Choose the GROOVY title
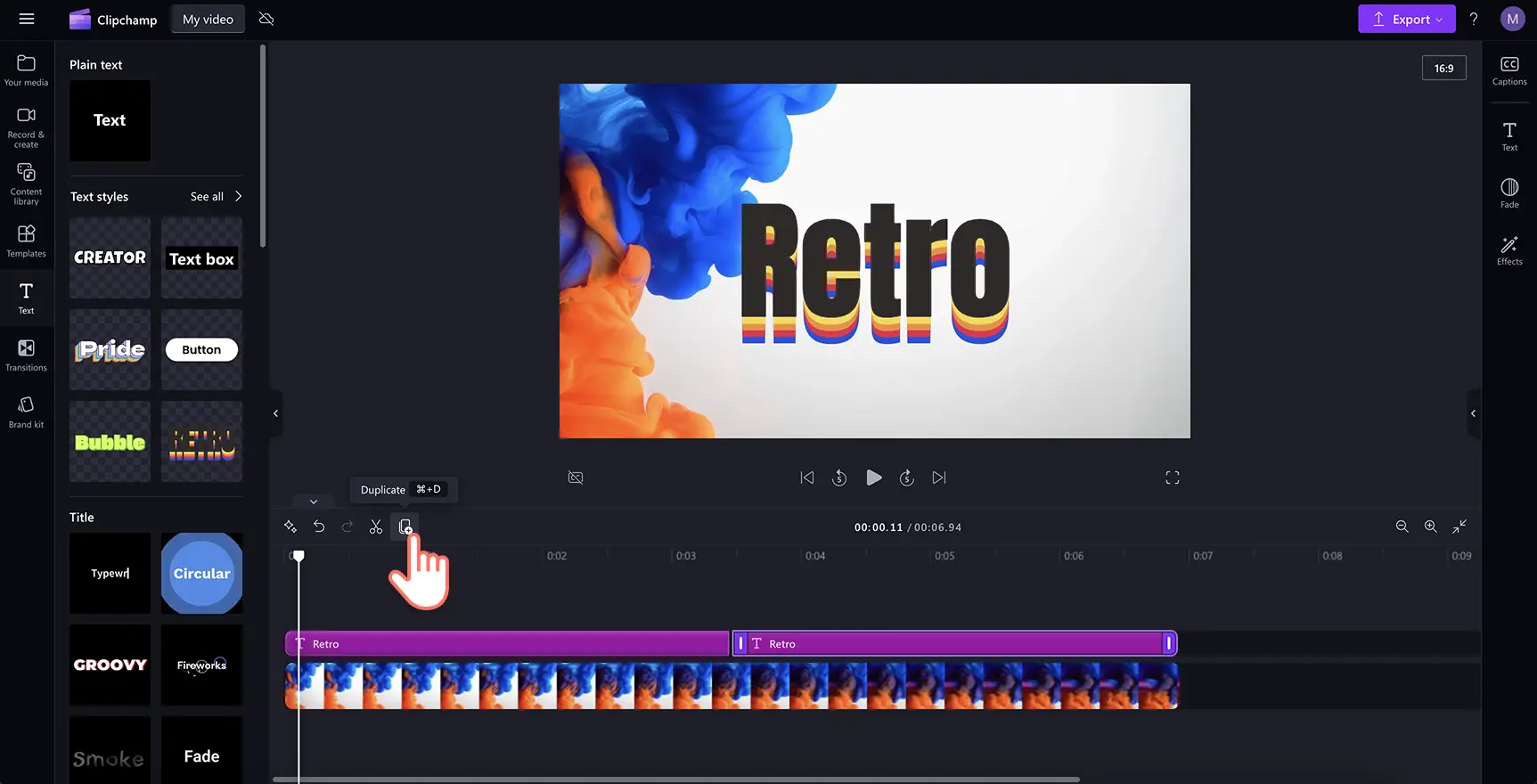The image size is (1537, 784). tap(110, 665)
